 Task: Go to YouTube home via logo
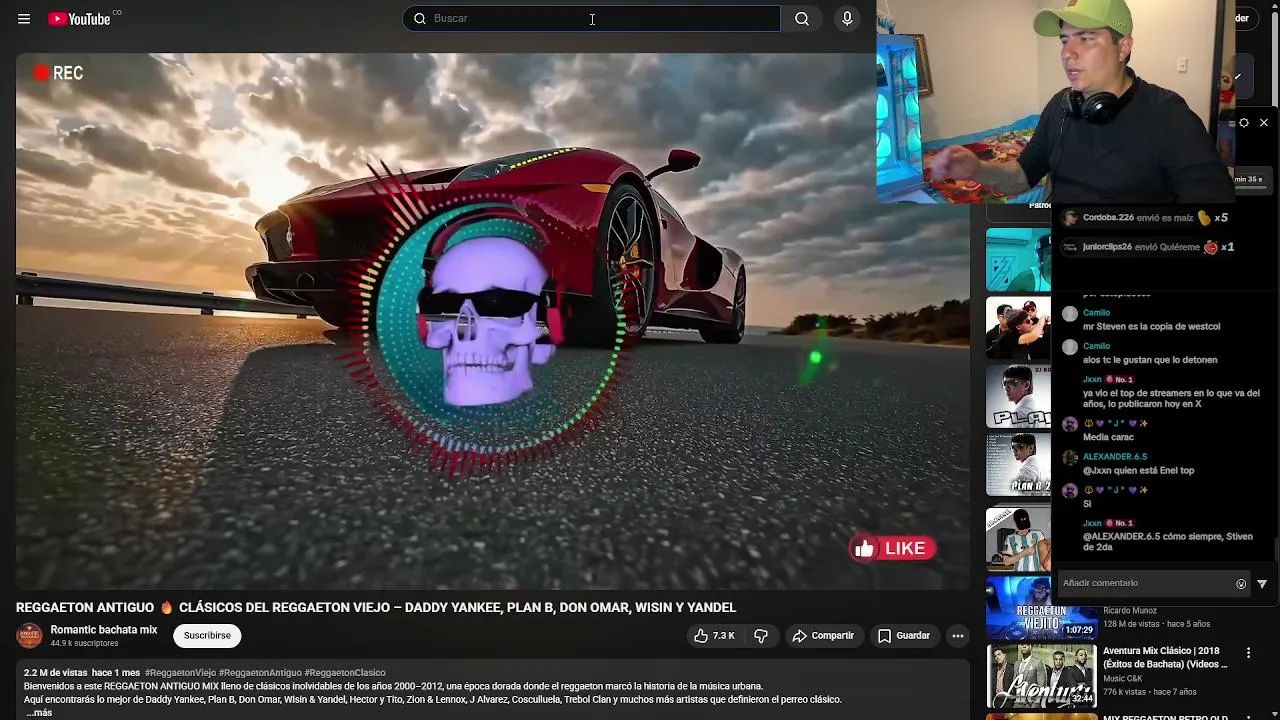(79, 19)
